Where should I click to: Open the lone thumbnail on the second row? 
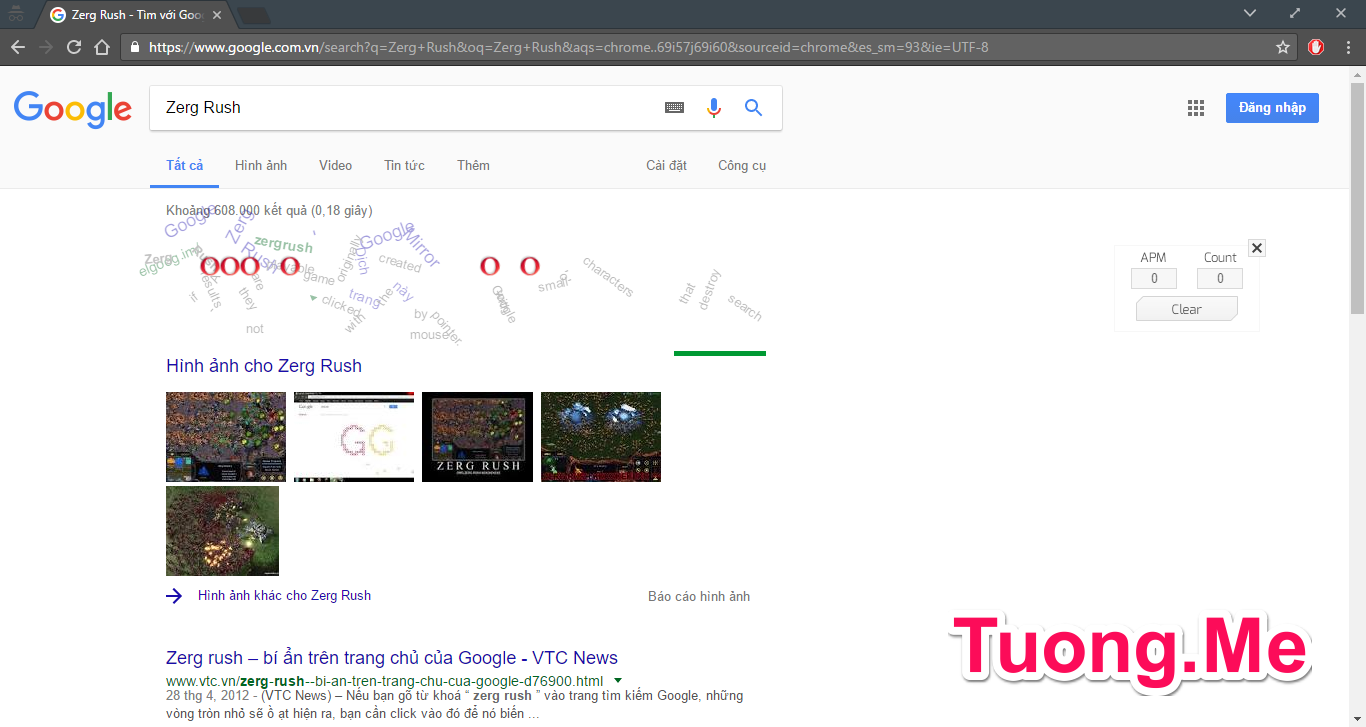point(222,531)
